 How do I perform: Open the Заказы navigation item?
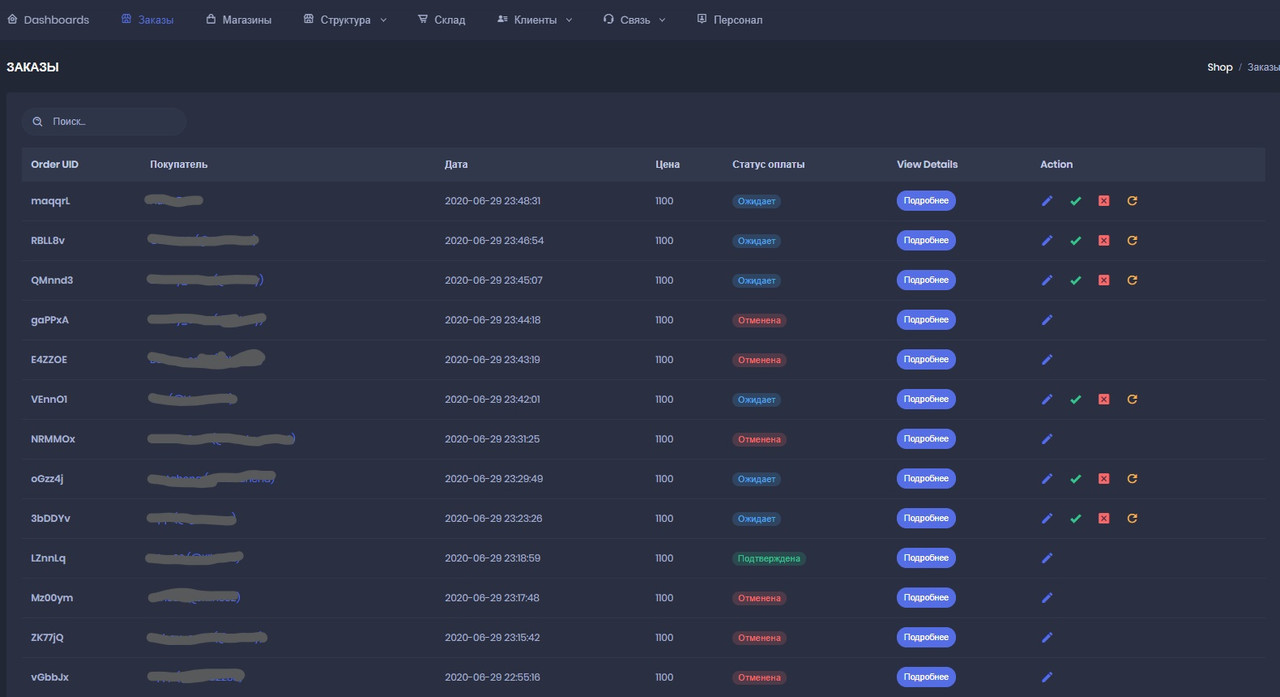pos(147,20)
